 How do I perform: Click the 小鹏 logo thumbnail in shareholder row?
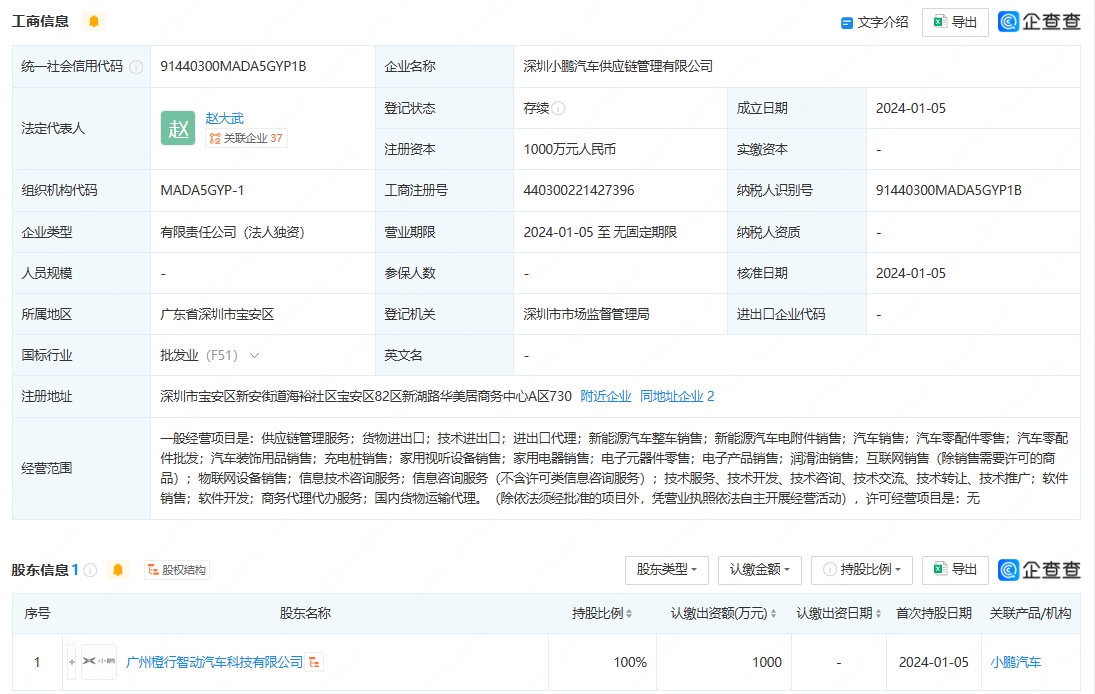pos(98,661)
